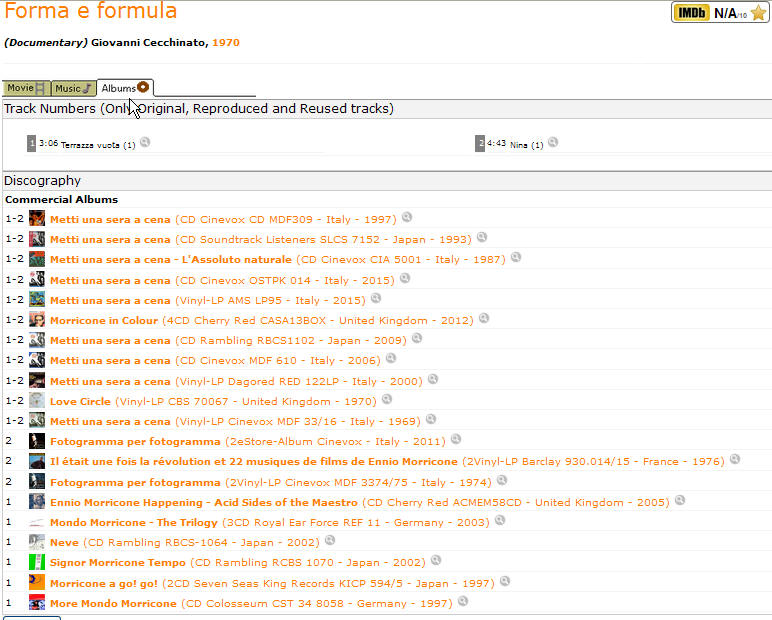Click magnifier icon after Neve row

click(330, 540)
